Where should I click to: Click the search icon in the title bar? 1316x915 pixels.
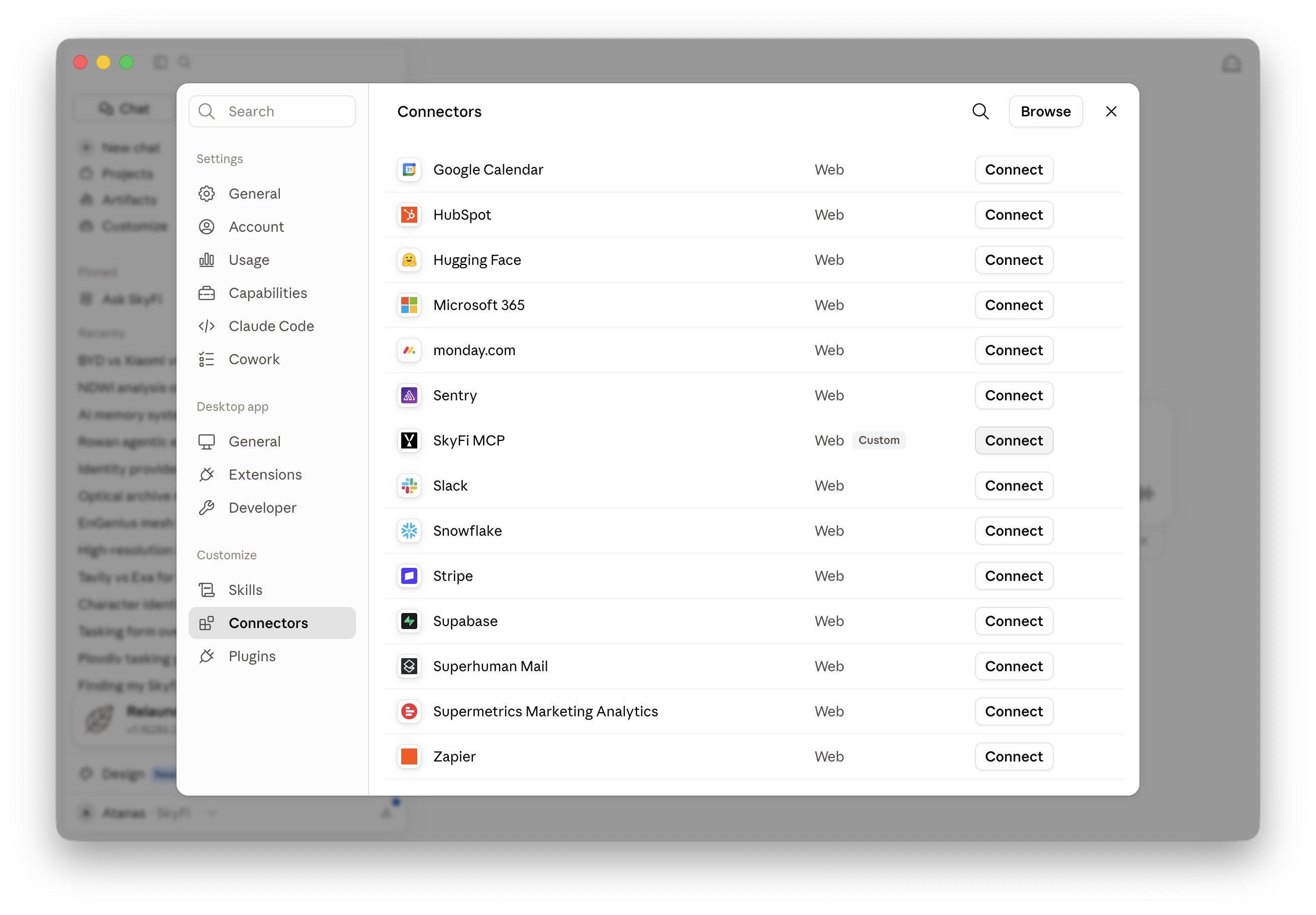click(184, 62)
